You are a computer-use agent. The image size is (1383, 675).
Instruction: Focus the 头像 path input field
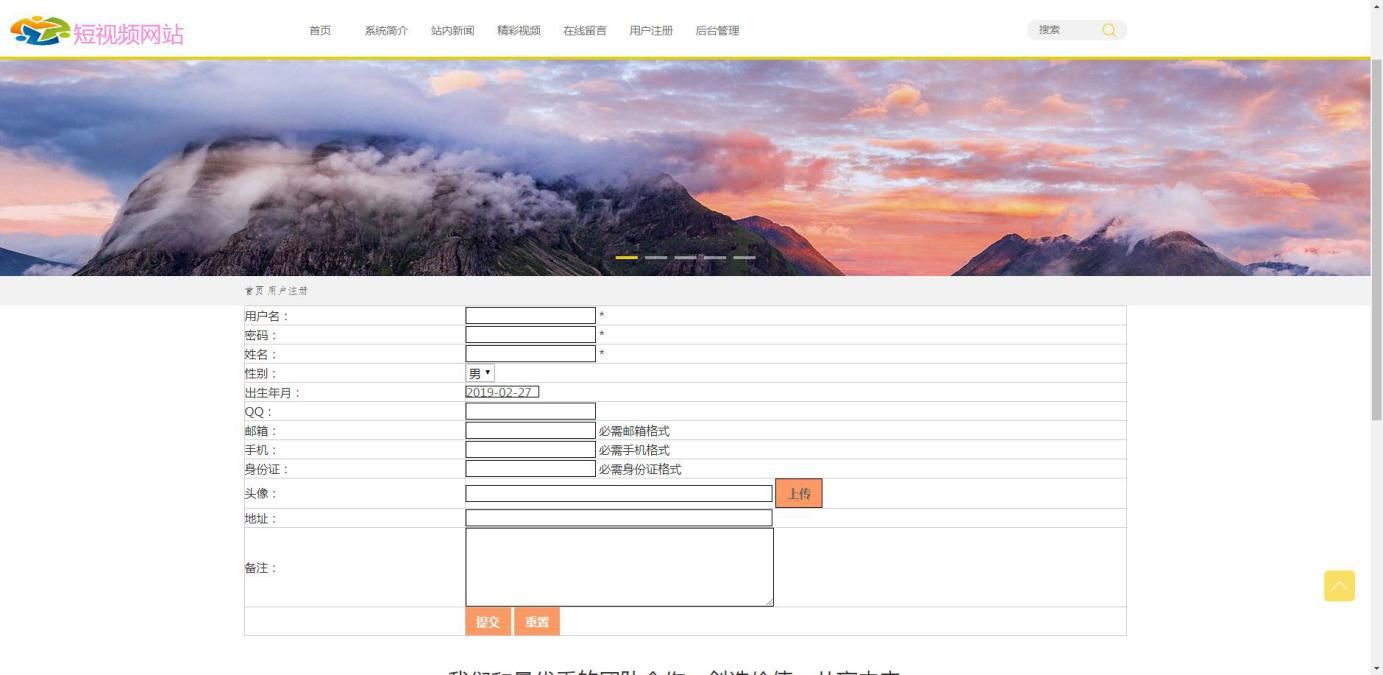pyautogui.click(x=619, y=493)
